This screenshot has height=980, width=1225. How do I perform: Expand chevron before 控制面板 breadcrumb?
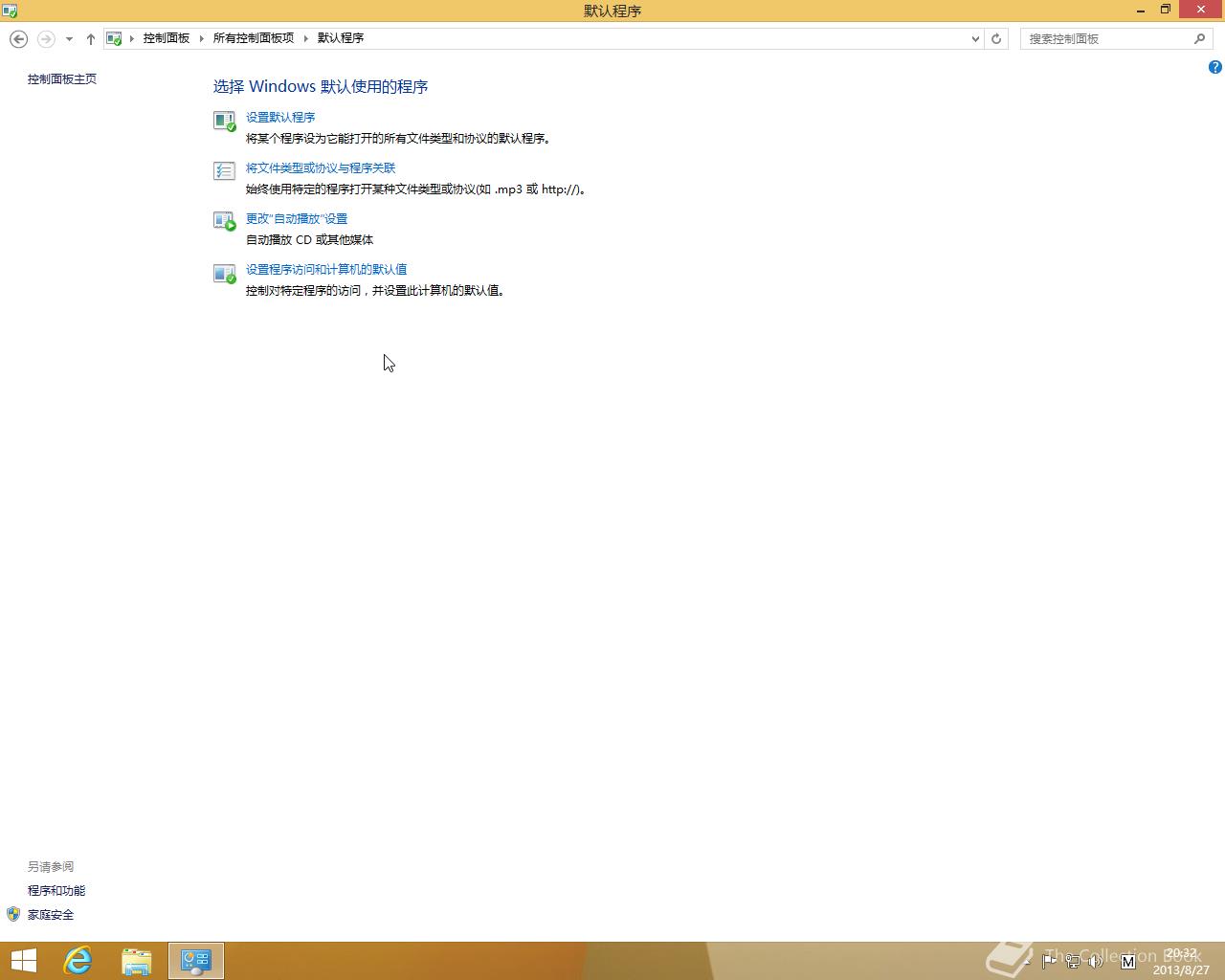tap(132, 38)
